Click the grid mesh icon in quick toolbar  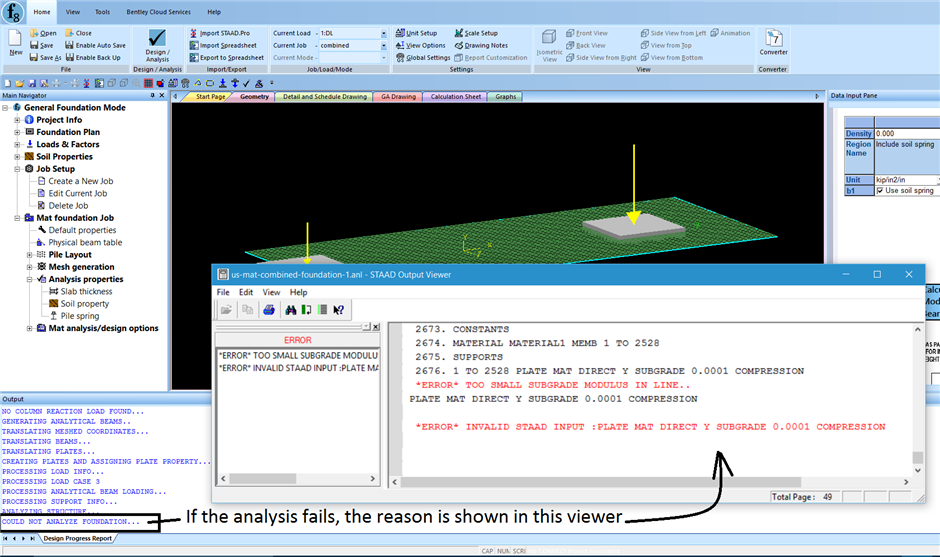click(149, 83)
